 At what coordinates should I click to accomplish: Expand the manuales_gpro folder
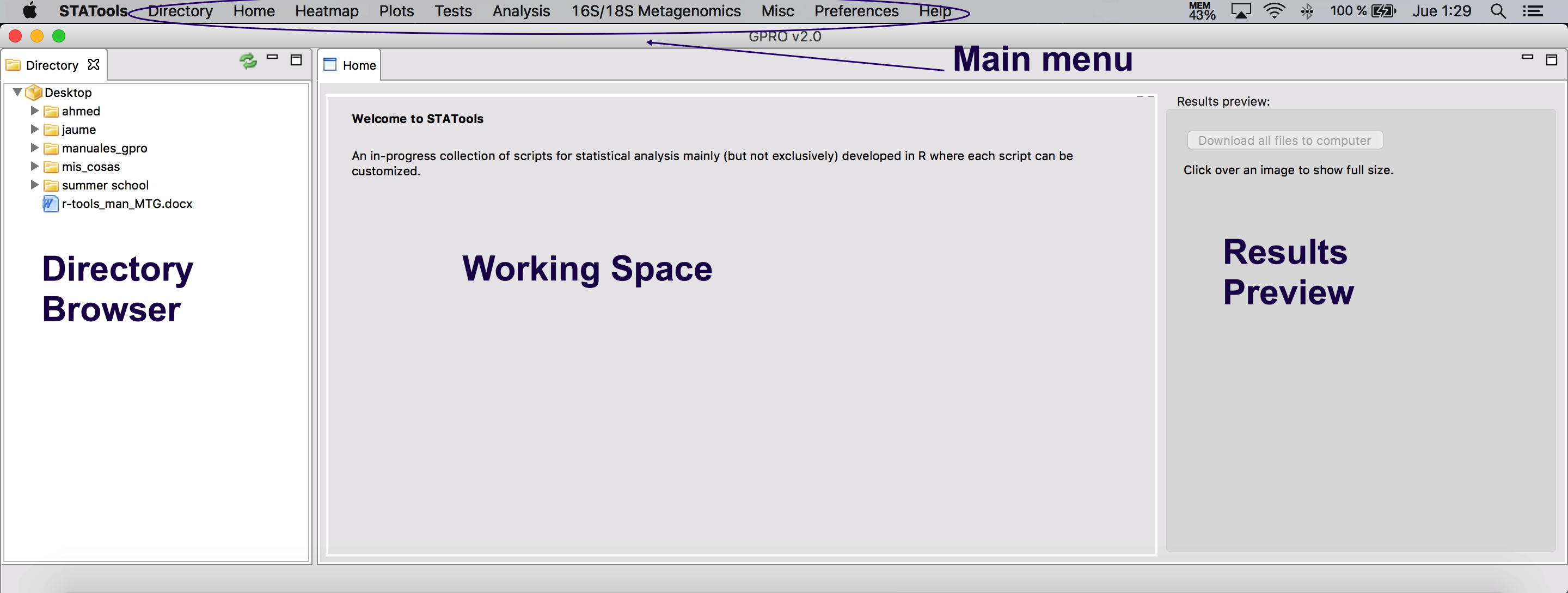click(35, 148)
